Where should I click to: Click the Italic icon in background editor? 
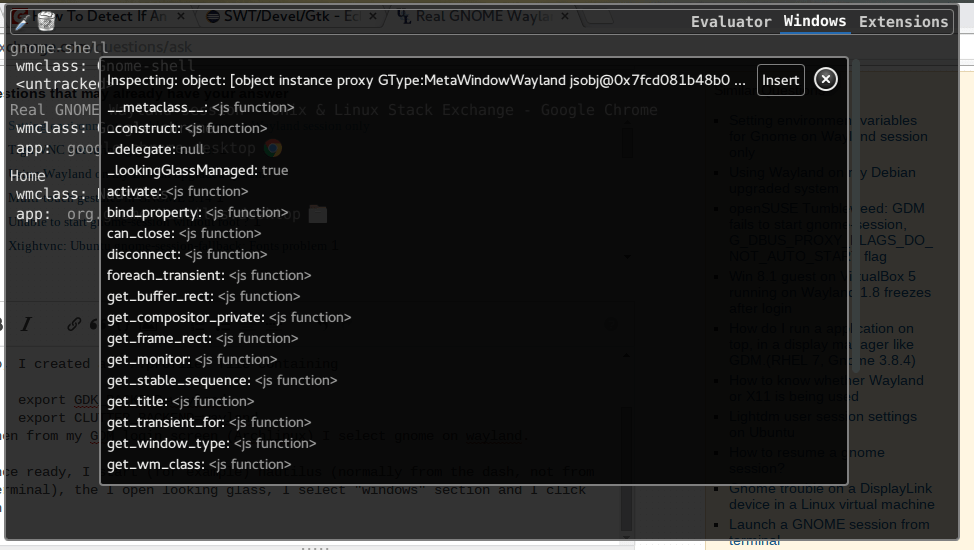26,324
